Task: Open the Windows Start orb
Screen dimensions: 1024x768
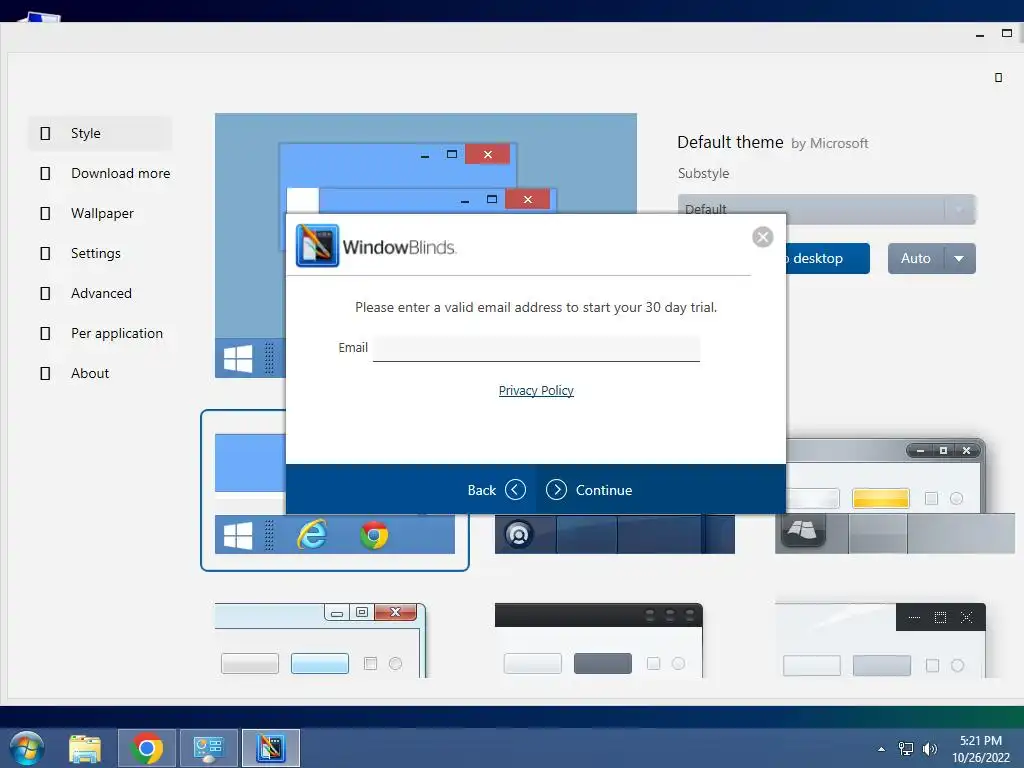Action: click(27, 748)
